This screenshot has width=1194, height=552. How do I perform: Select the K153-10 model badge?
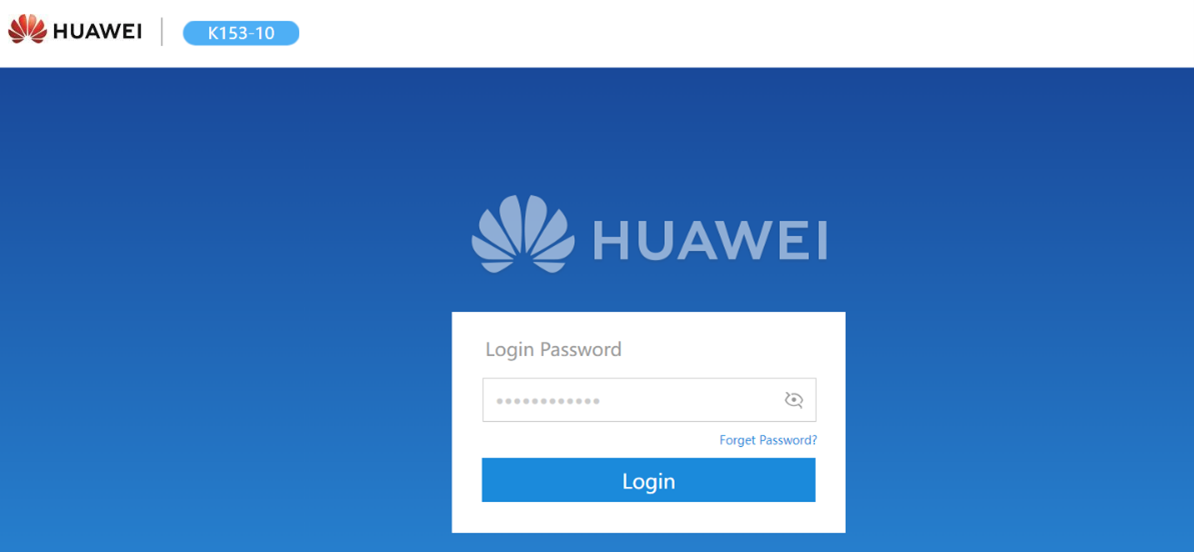pos(241,34)
